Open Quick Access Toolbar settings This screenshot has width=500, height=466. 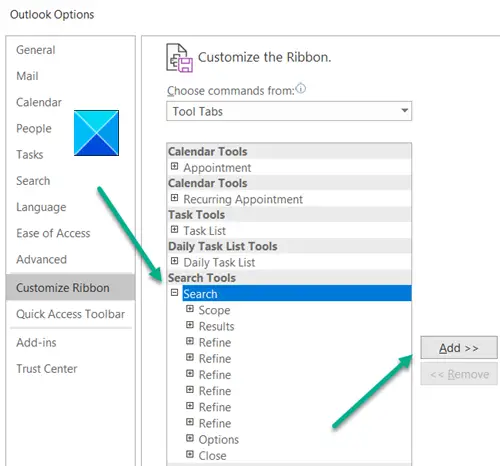70,314
